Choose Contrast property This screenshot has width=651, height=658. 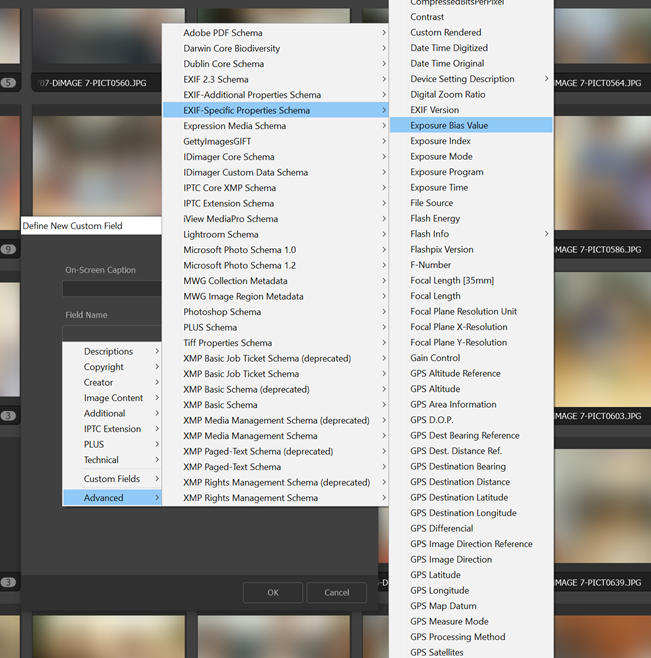point(471,17)
